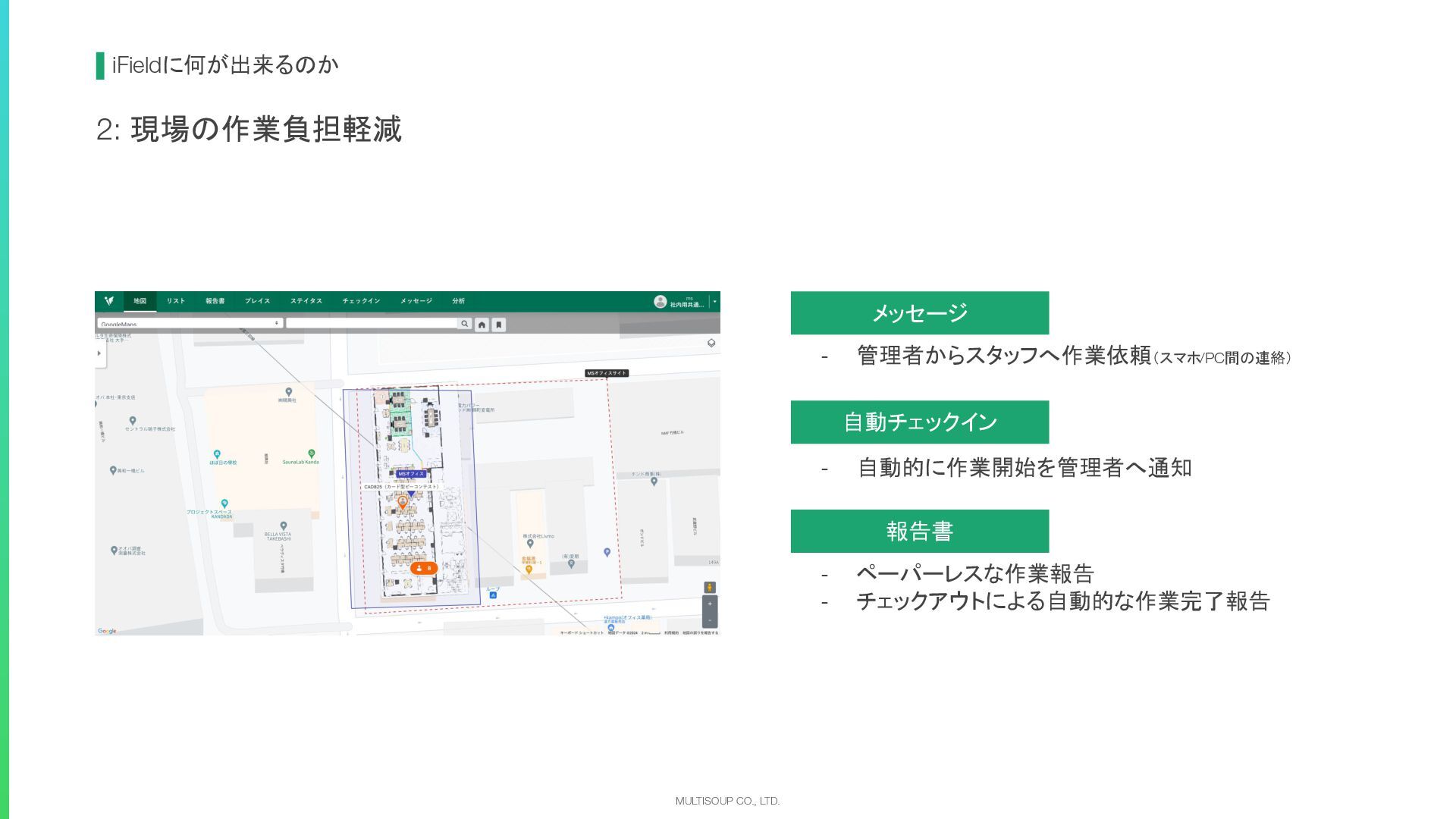Click the map zoom out button

[710, 619]
